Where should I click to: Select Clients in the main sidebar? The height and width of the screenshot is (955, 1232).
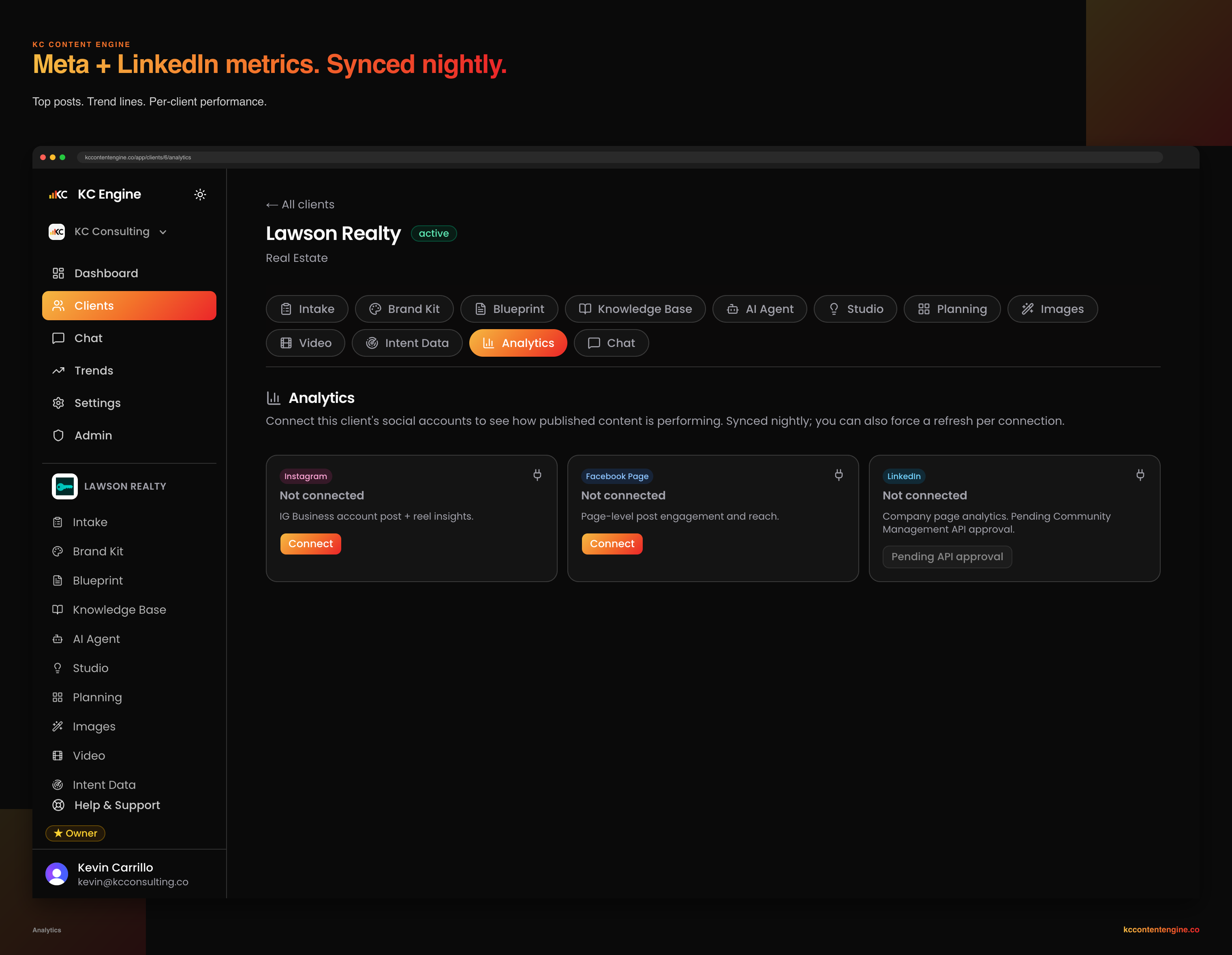129,306
